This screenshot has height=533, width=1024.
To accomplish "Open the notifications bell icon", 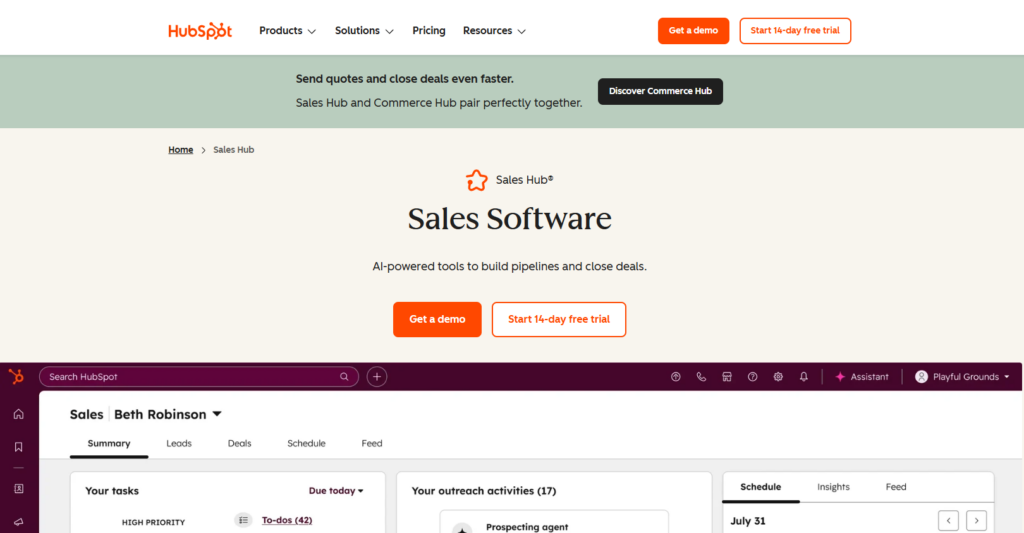I will (x=804, y=377).
